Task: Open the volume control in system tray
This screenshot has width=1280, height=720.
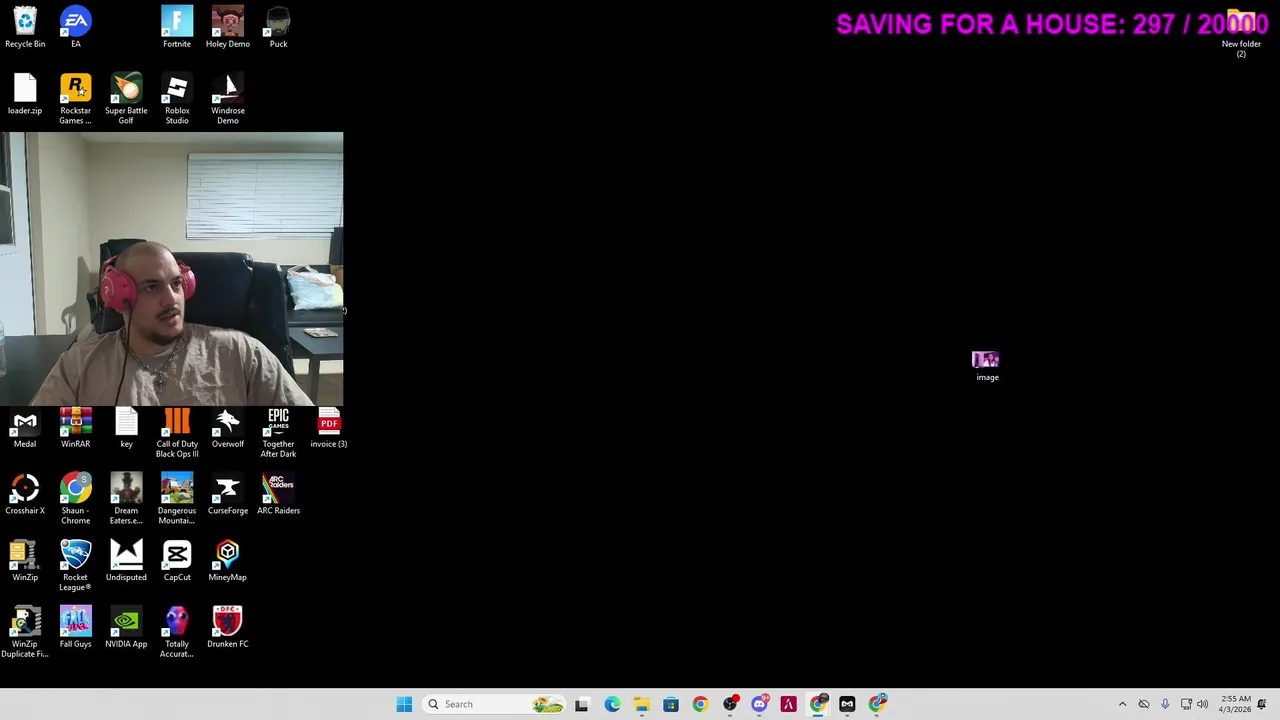Action: coord(1202,704)
